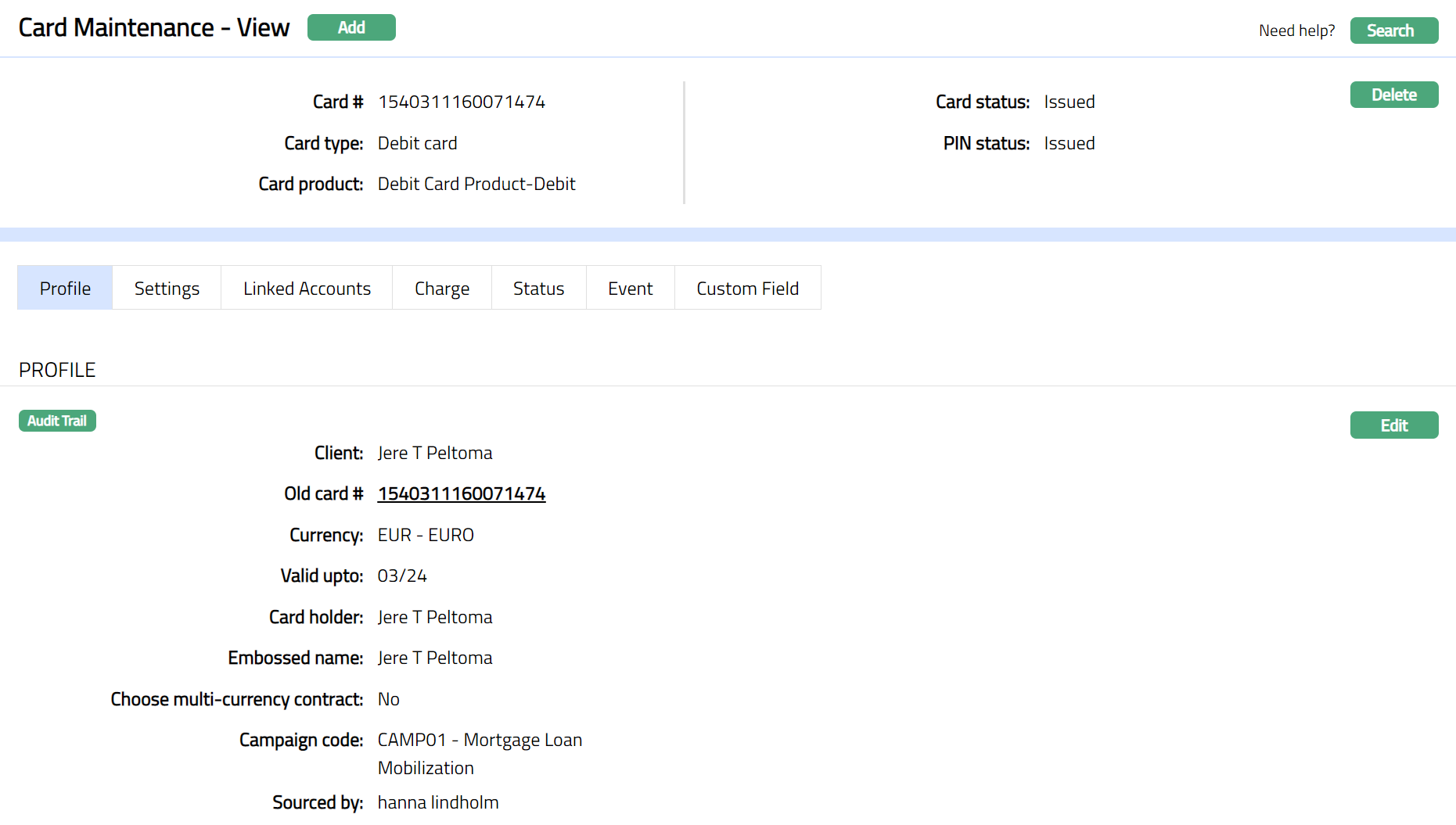Click the CAMP01 campaign code value

480,741
